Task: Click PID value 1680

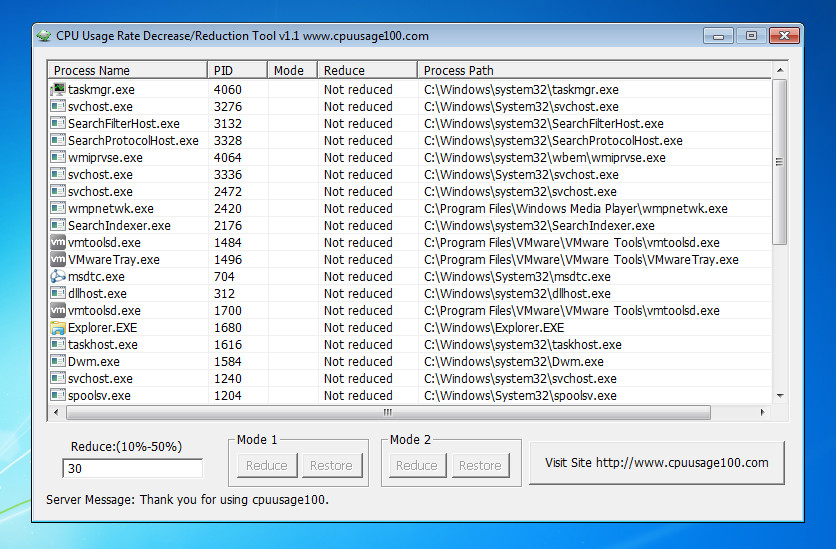Action: pyautogui.click(x=228, y=328)
